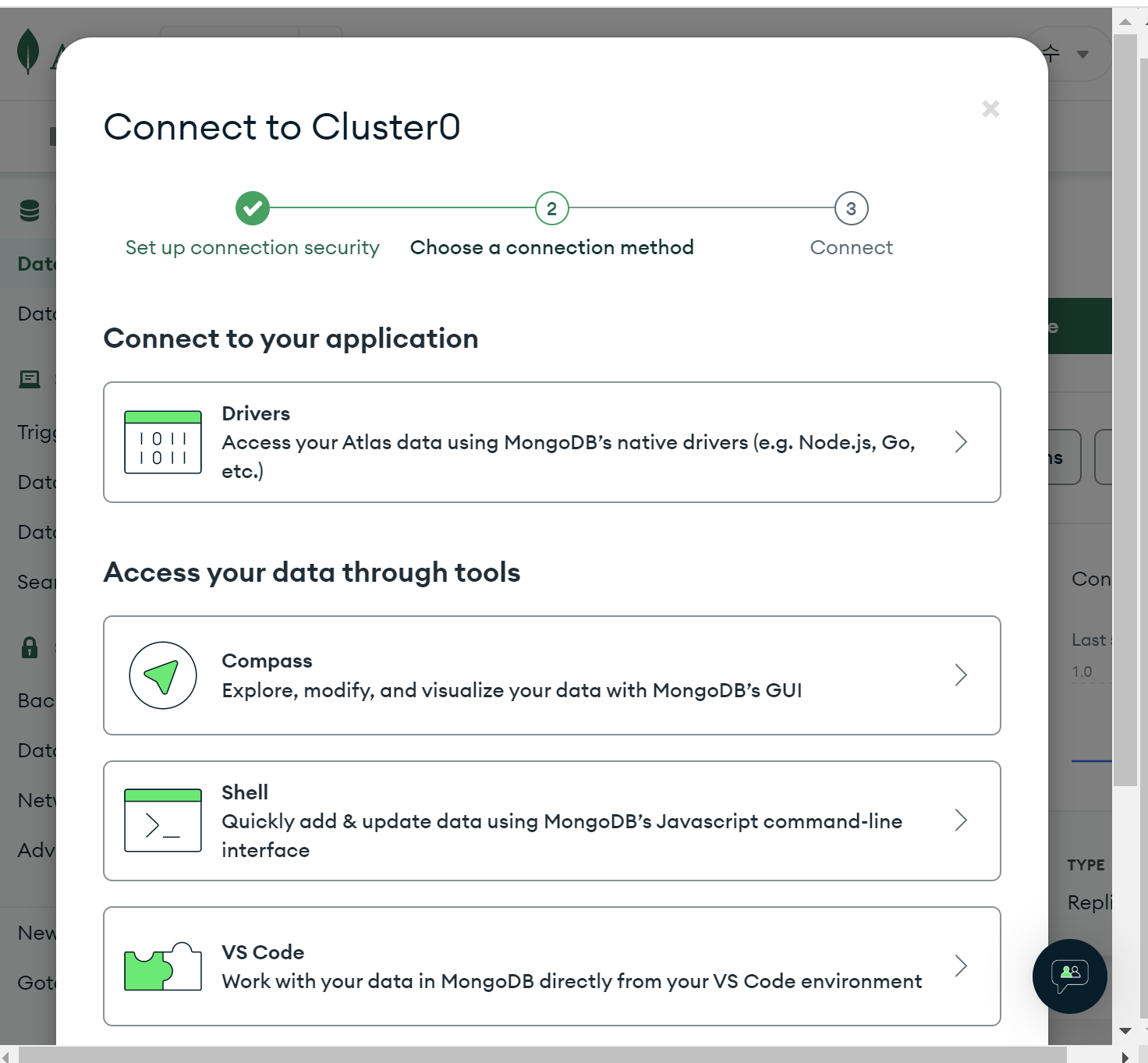1148x1063 pixels.
Task: Choose the Shell connection title
Action: click(x=245, y=792)
